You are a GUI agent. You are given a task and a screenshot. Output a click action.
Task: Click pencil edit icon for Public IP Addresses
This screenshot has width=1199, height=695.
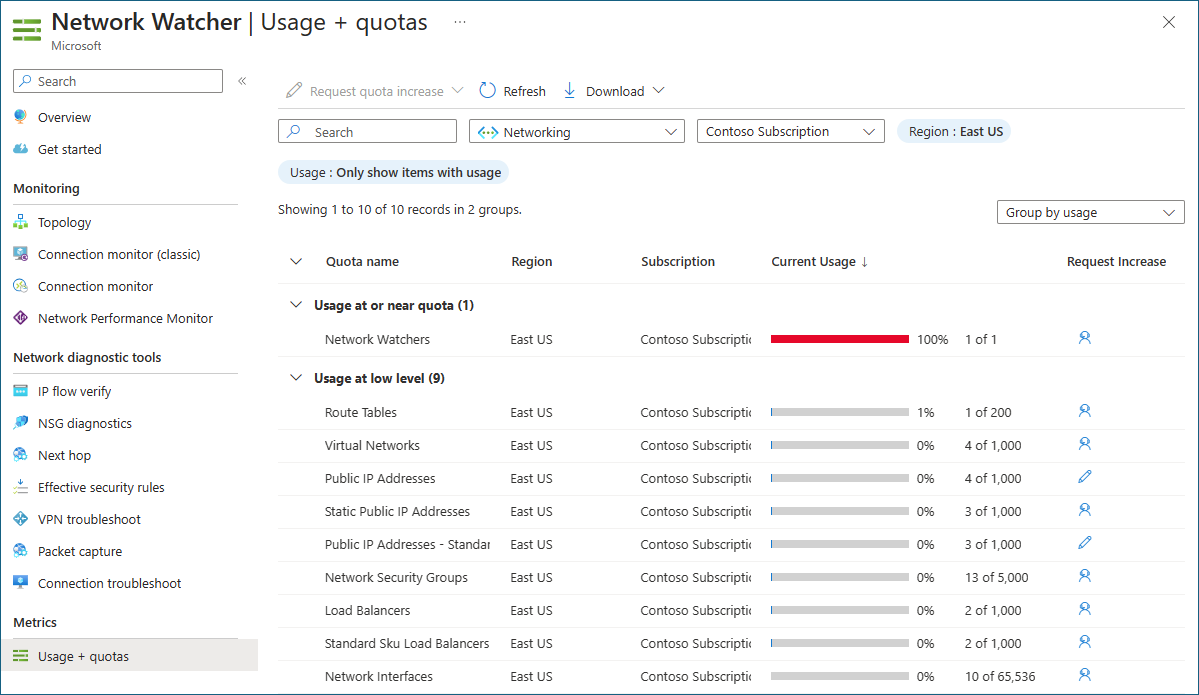coord(1084,477)
